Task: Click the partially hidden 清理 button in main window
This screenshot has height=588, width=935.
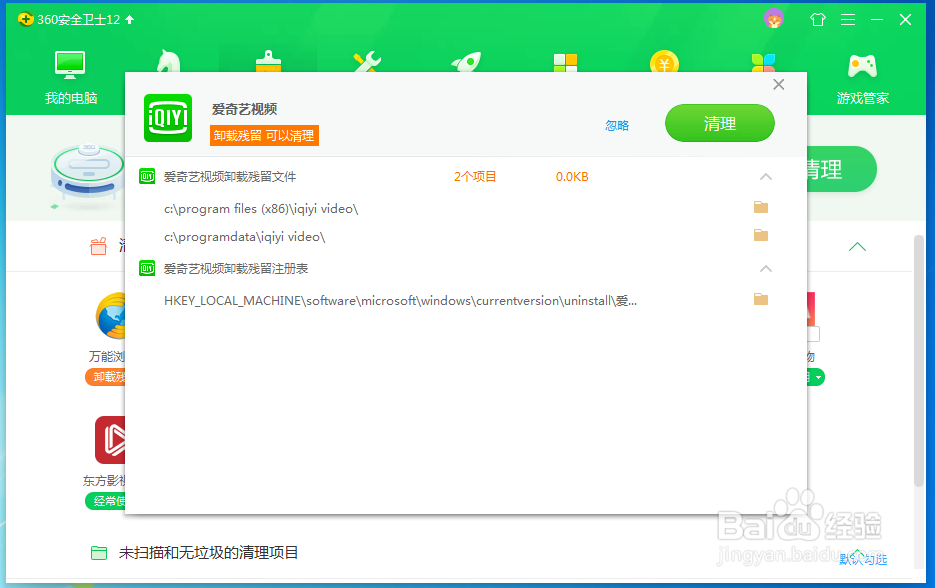Action: [841, 169]
